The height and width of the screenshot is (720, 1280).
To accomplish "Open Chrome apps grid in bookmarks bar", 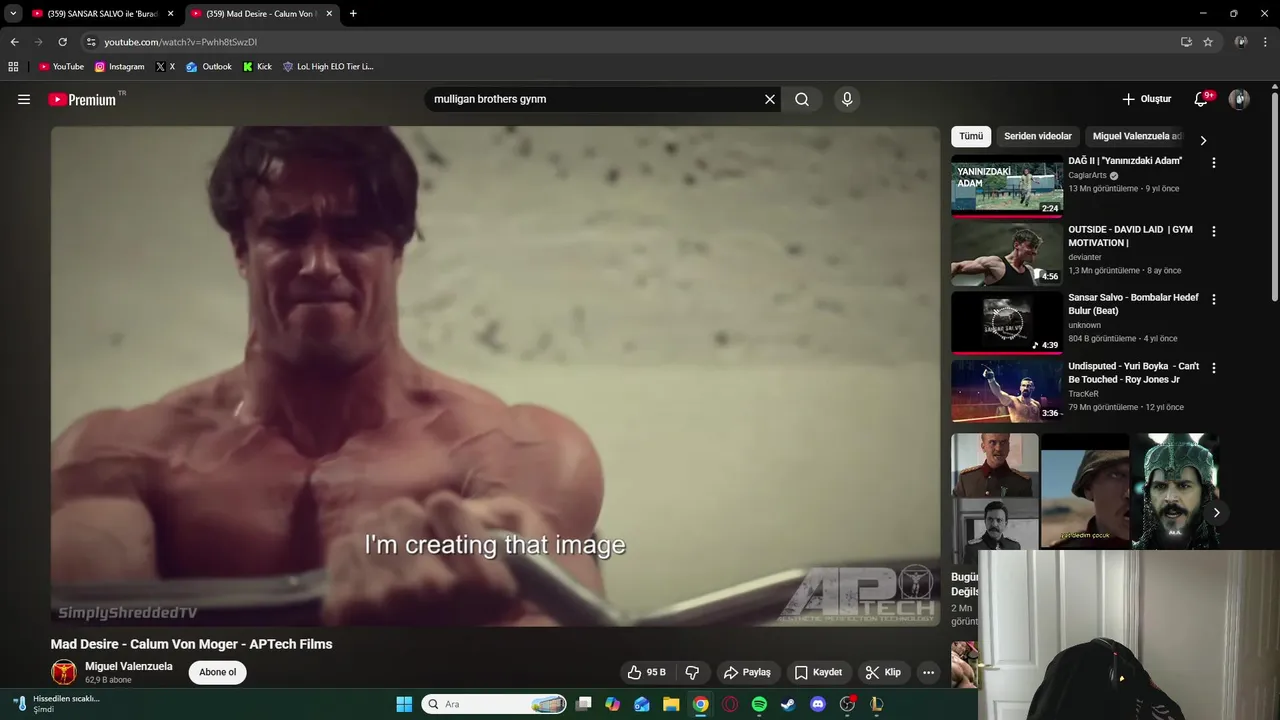I will (x=13, y=67).
